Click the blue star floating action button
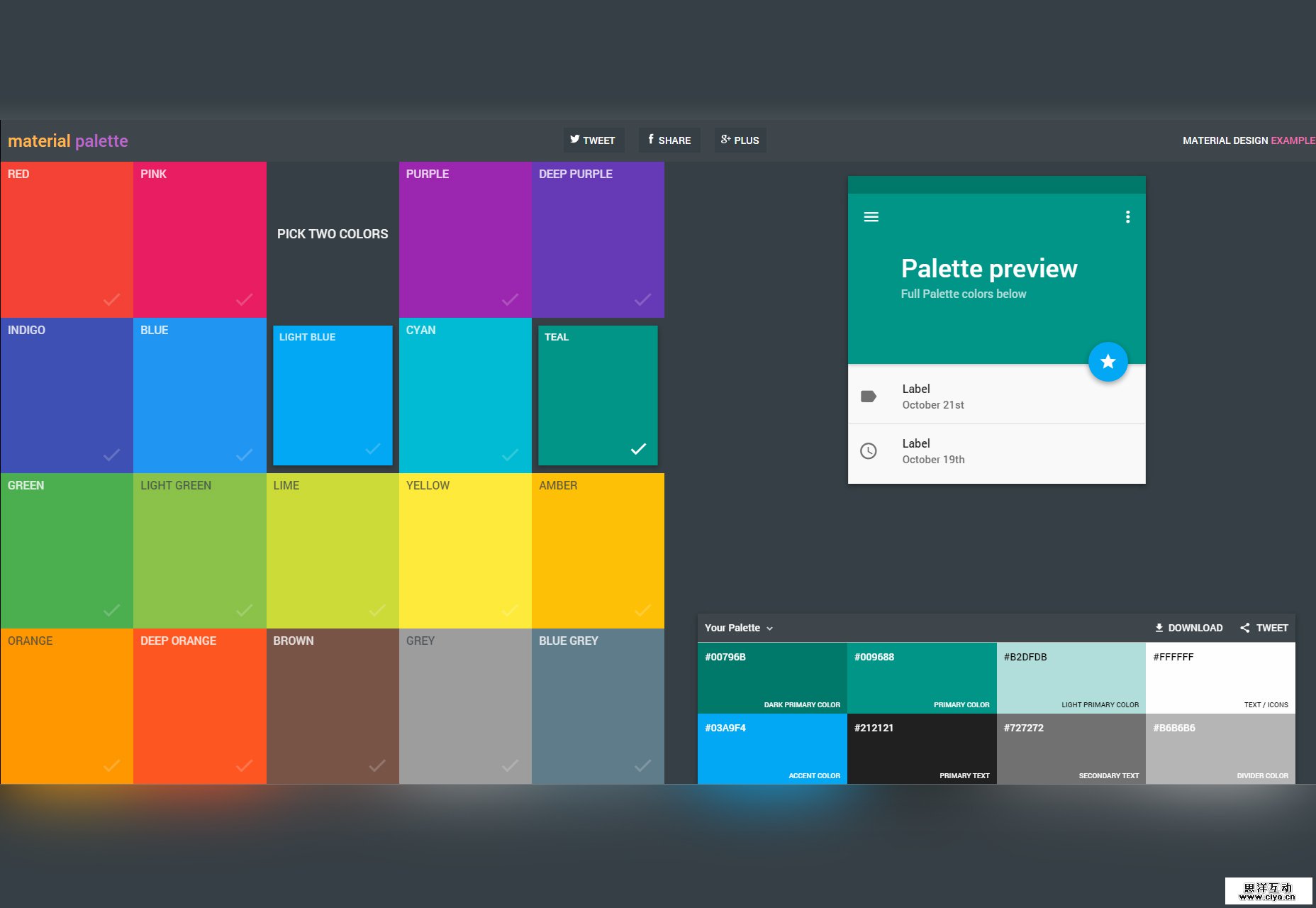This screenshot has height=908, width=1316. coord(1108,362)
